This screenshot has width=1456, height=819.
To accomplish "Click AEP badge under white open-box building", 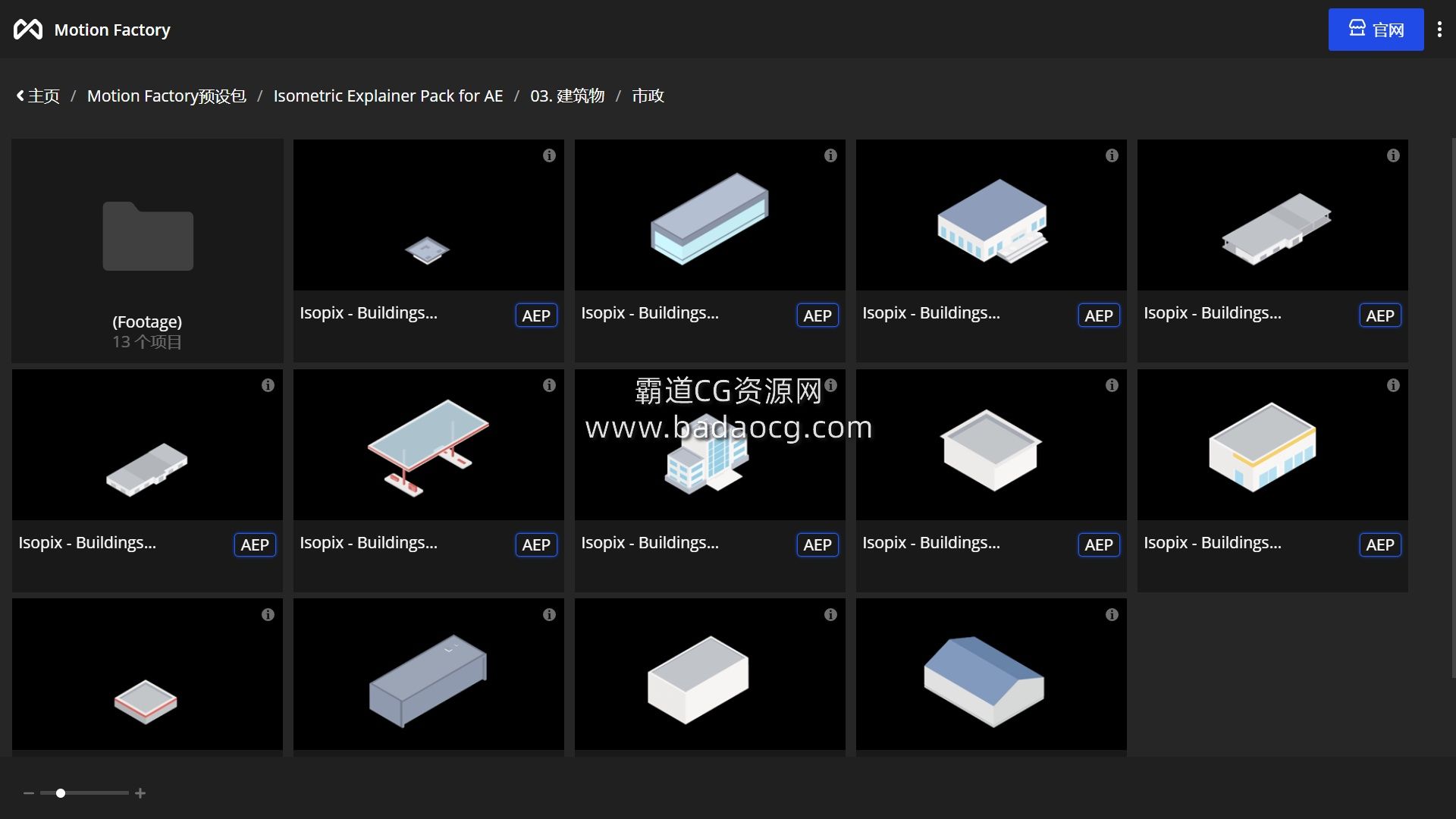I will (1099, 544).
